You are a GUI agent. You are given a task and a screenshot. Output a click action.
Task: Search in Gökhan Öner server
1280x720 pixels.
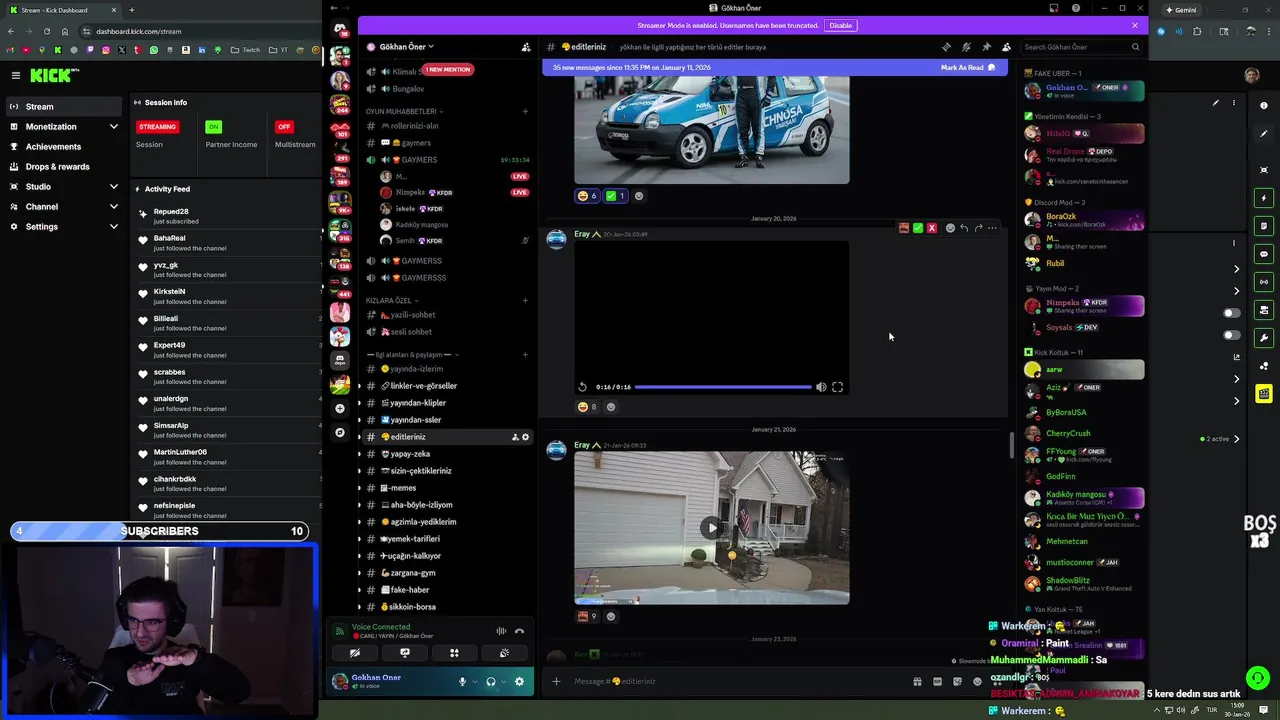click(1081, 47)
